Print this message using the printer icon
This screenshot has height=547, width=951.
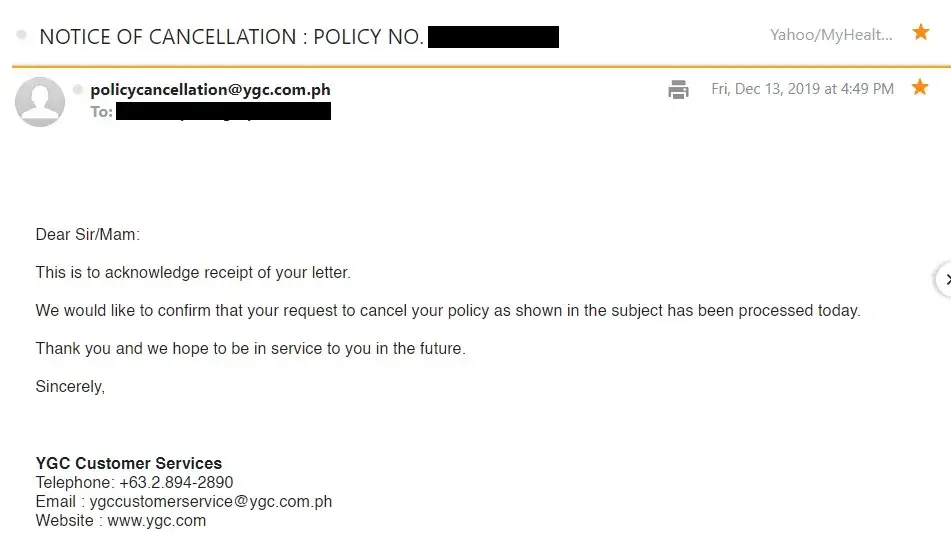(x=678, y=89)
